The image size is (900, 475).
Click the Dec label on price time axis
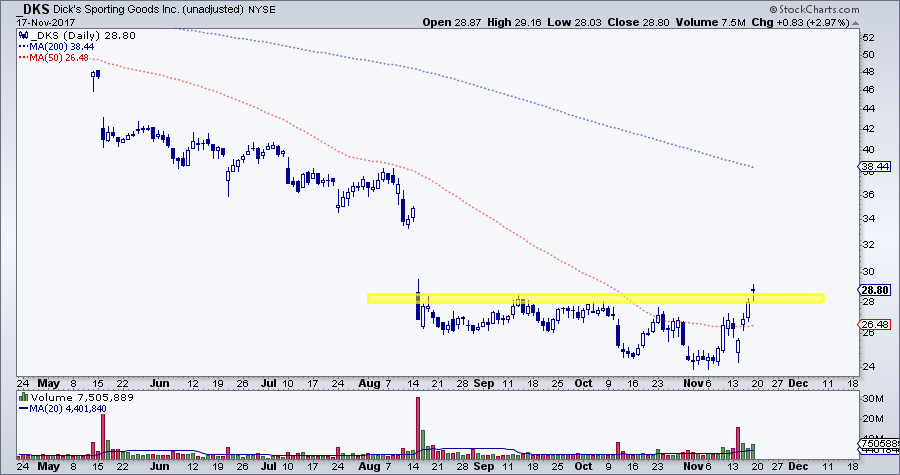click(800, 383)
